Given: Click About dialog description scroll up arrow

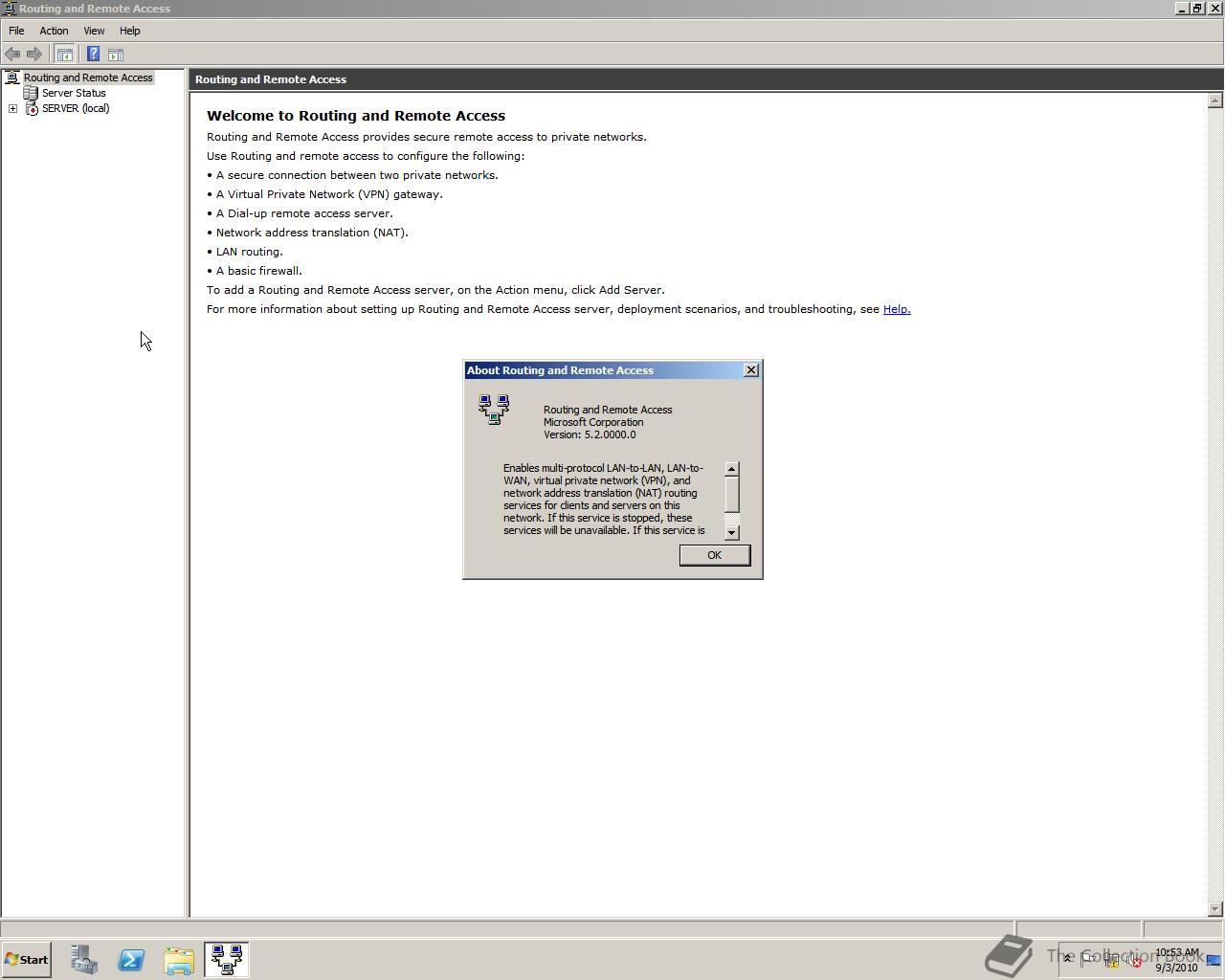Looking at the screenshot, I should pyautogui.click(x=732, y=469).
